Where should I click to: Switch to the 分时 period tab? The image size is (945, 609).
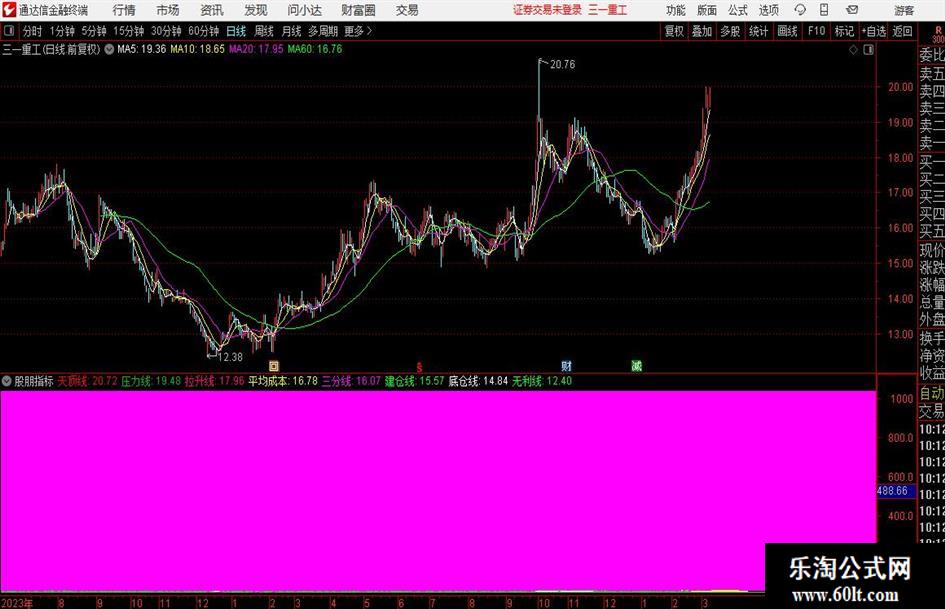[x=32, y=31]
